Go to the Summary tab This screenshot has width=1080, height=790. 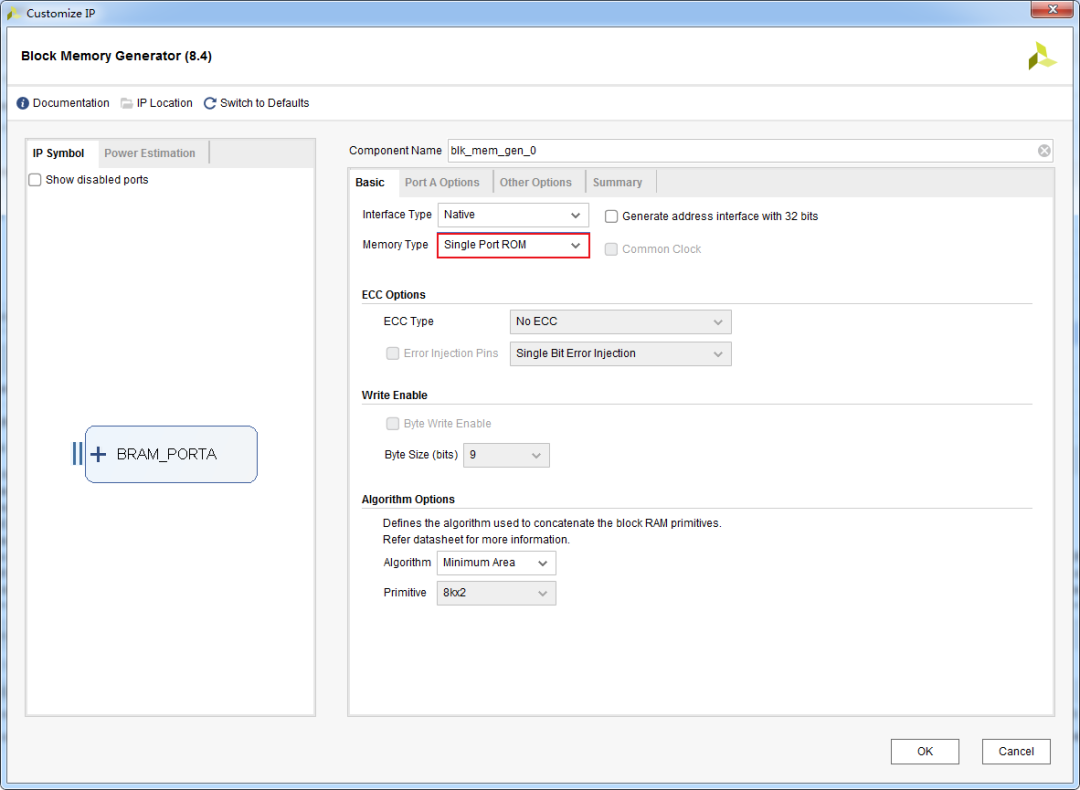point(617,183)
